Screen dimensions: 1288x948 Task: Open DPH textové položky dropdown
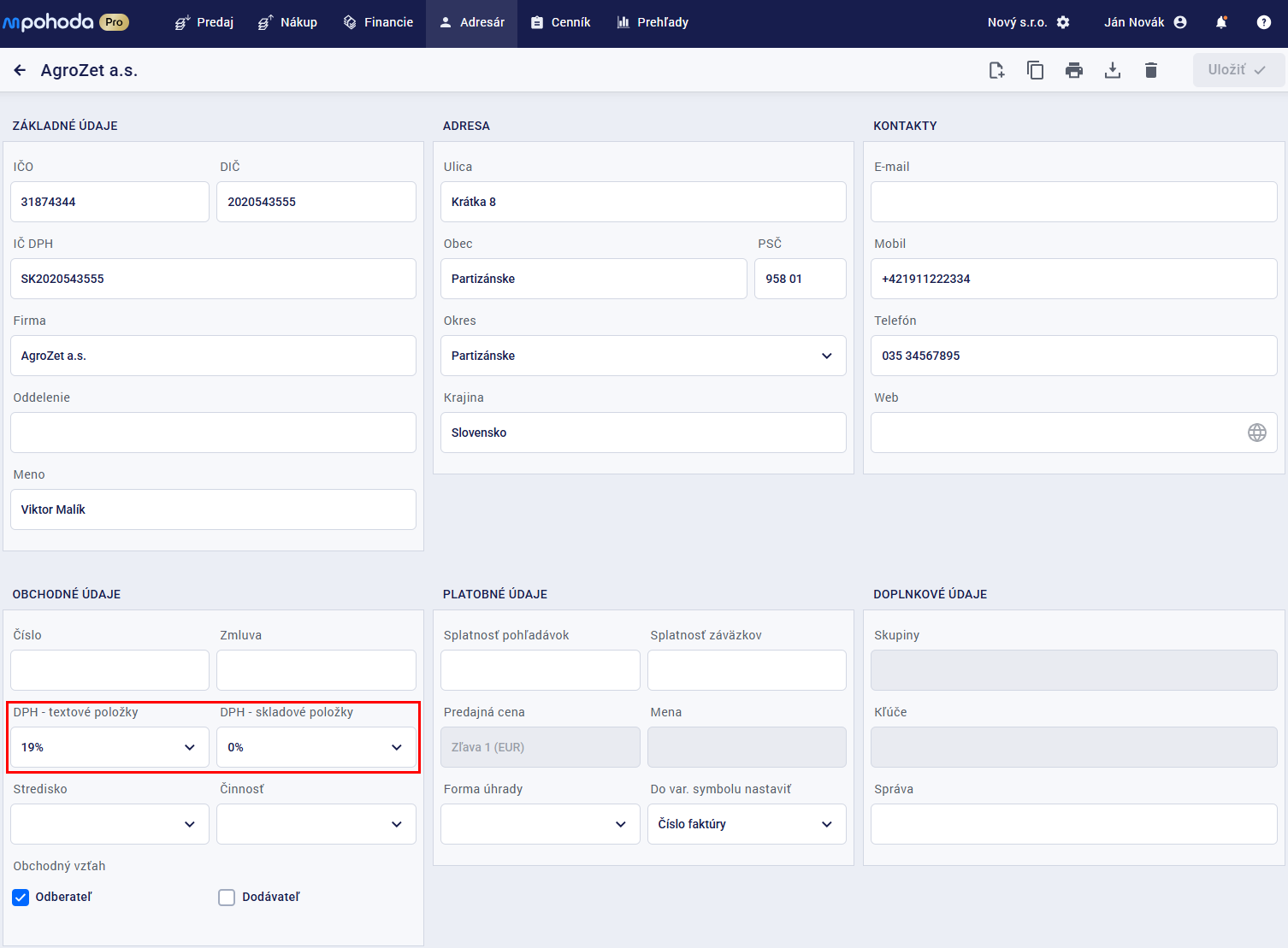point(109,747)
